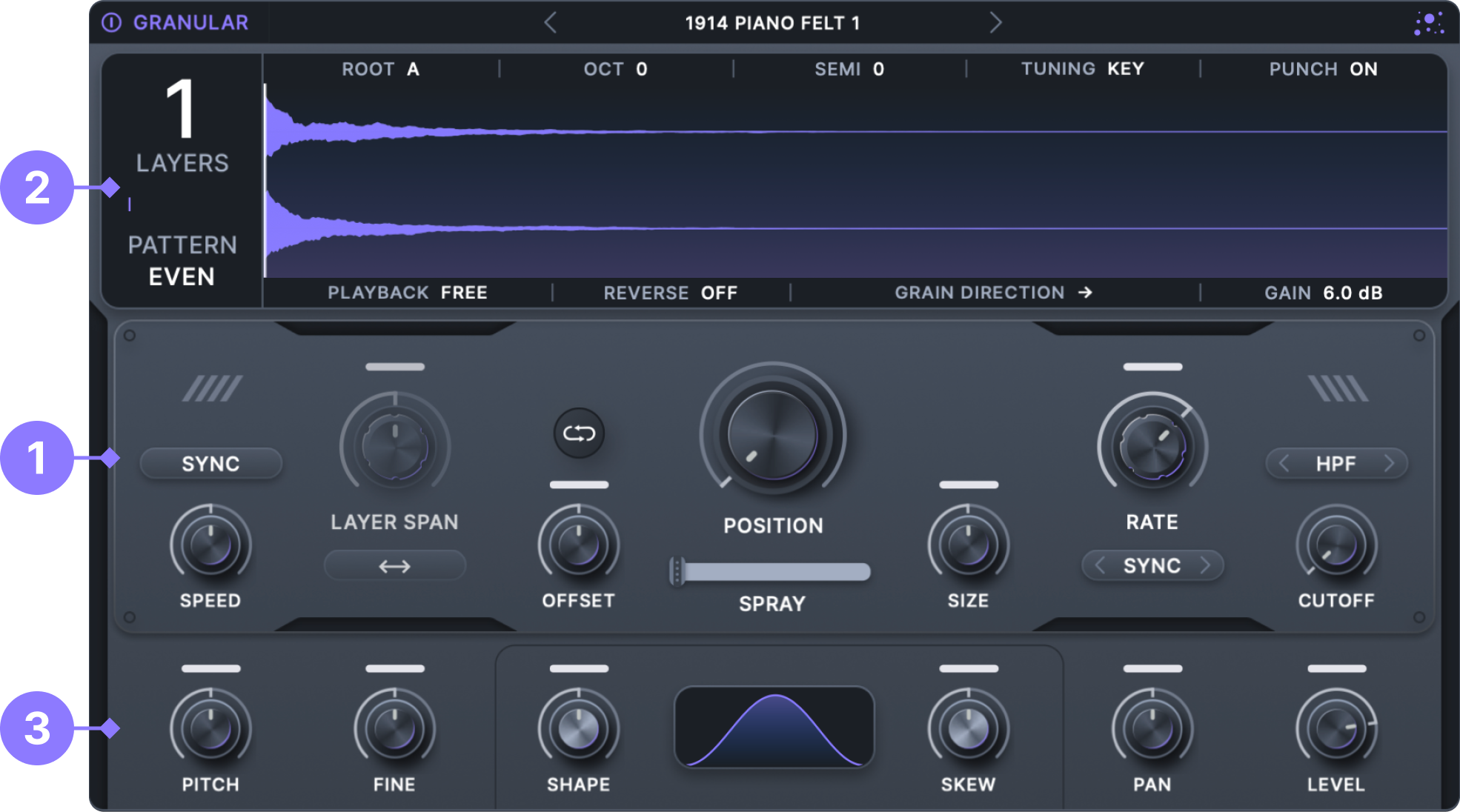This screenshot has width=1460, height=812.
Task: Click the left diagonal stripes icon above Sync
Action: (x=212, y=388)
